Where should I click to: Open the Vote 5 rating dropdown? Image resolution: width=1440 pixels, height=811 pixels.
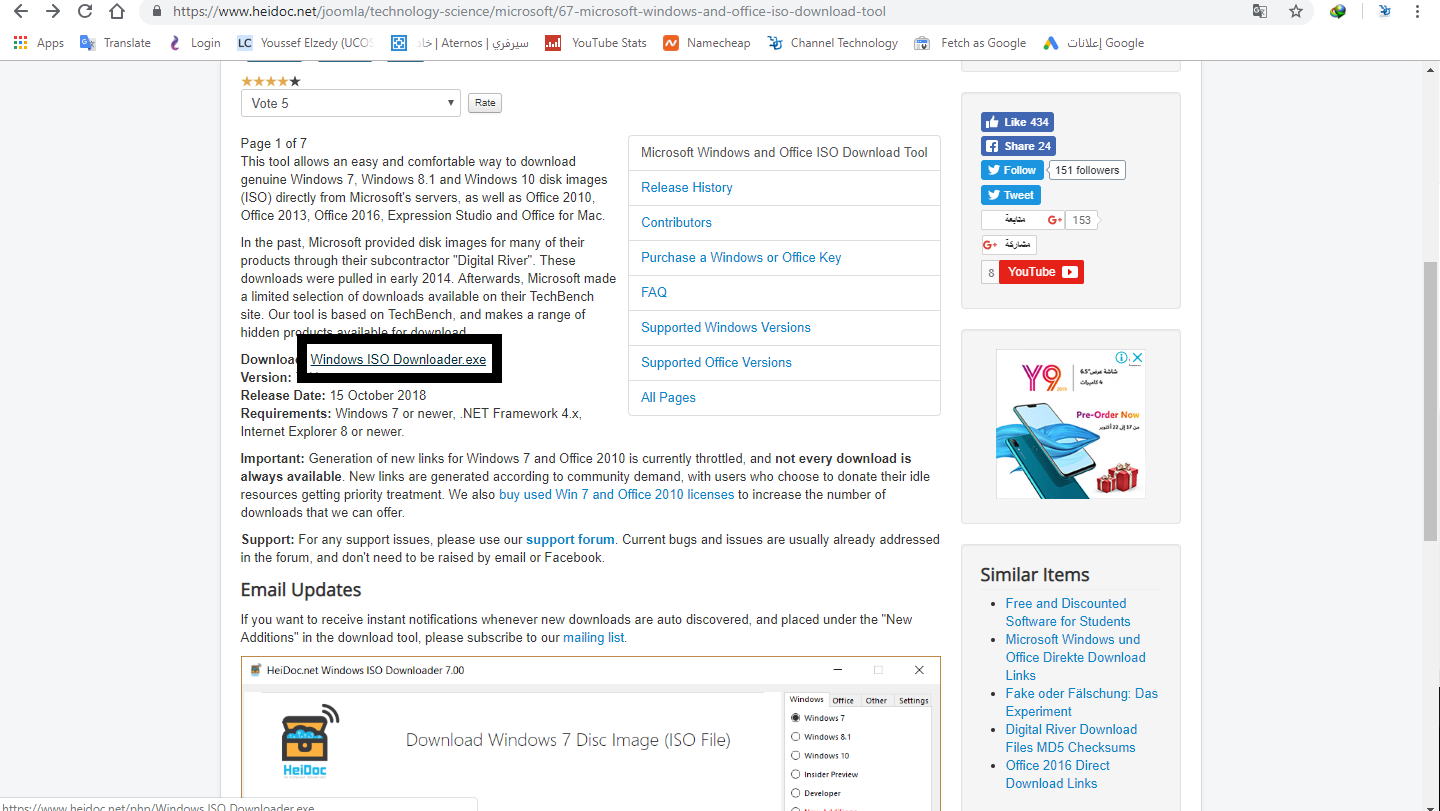click(351, 103)
